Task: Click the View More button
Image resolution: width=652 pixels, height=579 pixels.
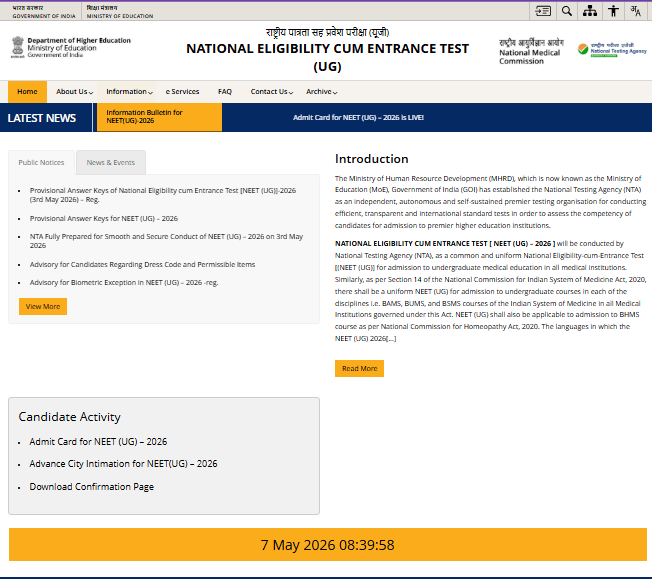Action: tap(43, 307)
